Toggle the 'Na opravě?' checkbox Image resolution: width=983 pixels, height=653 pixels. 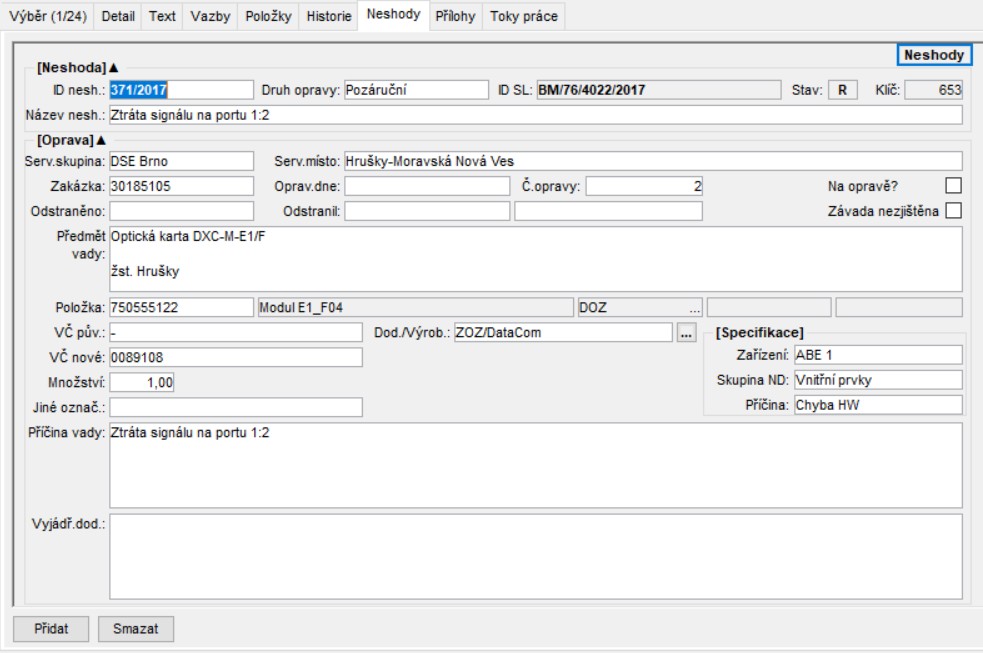[x=953, y=185]
